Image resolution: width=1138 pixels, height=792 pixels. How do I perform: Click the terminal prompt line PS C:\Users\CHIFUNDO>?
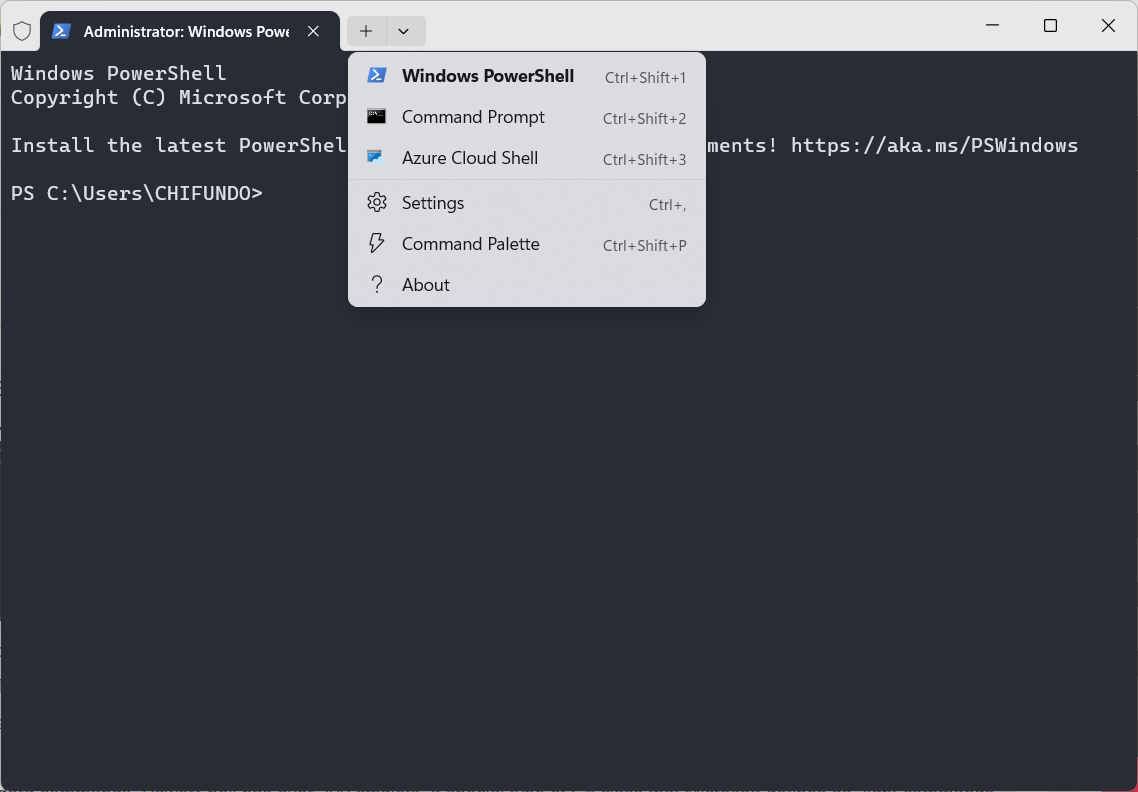[137, 193]
